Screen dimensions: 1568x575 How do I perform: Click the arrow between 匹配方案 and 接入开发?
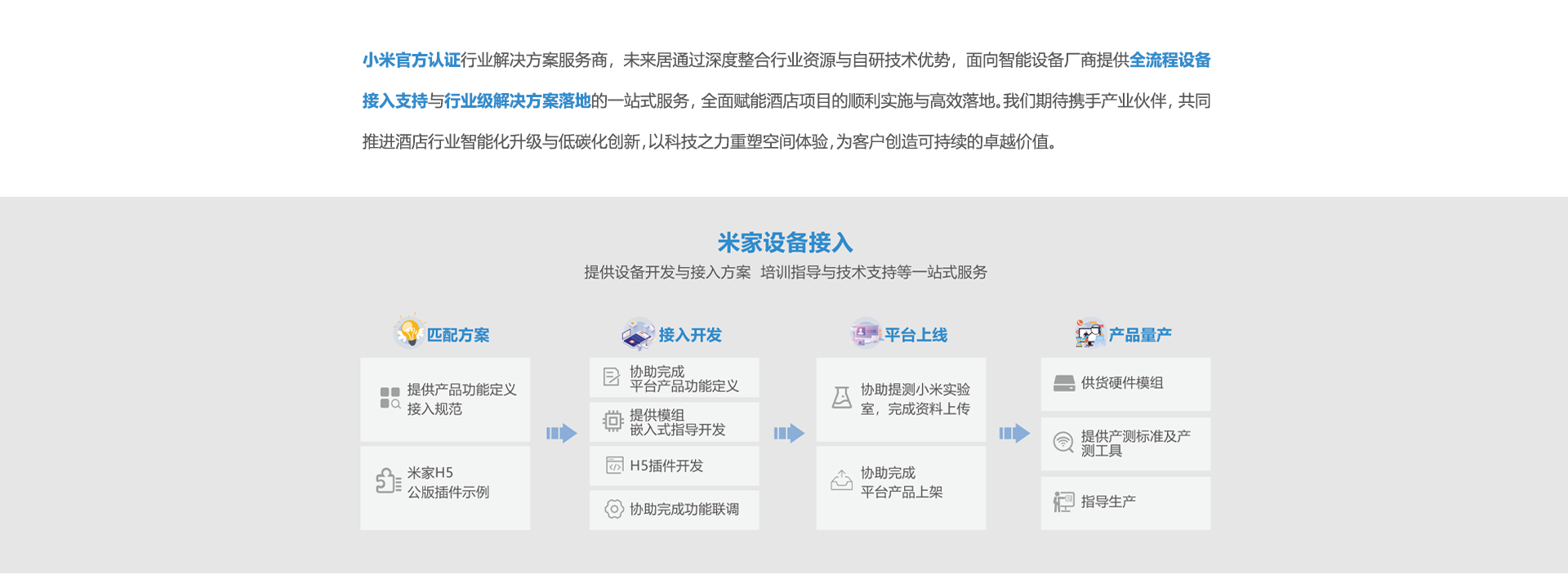(x=562, y=433)
